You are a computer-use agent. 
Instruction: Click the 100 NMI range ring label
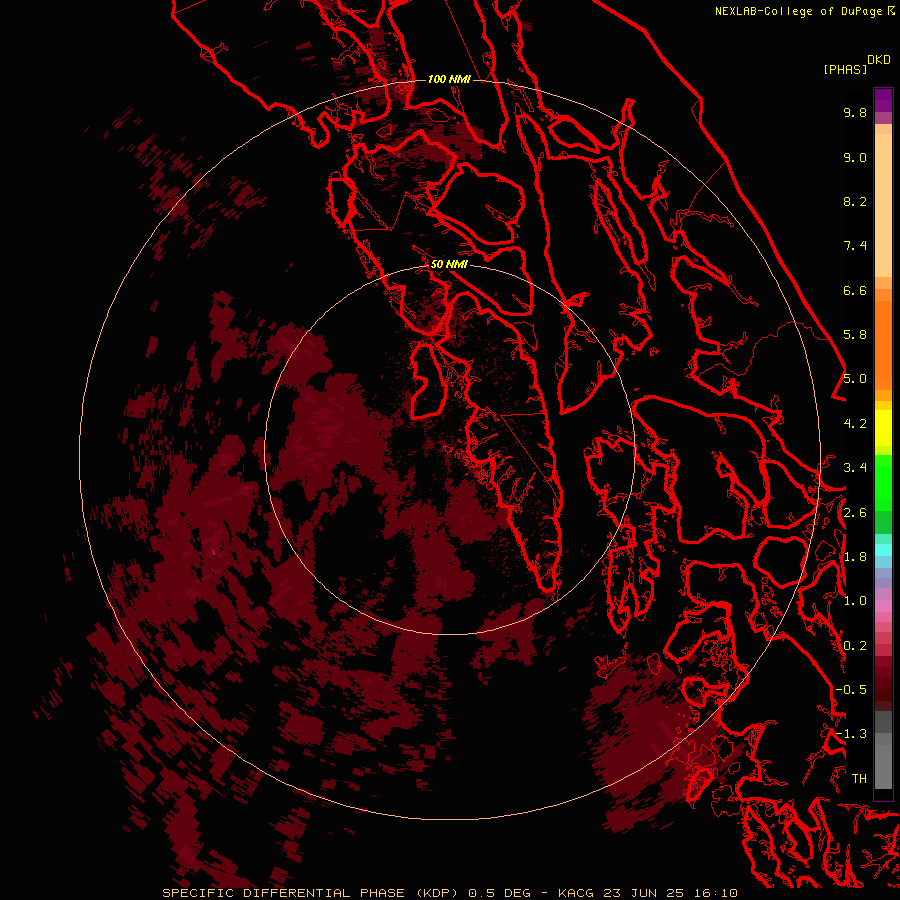(x=449, y=79)
